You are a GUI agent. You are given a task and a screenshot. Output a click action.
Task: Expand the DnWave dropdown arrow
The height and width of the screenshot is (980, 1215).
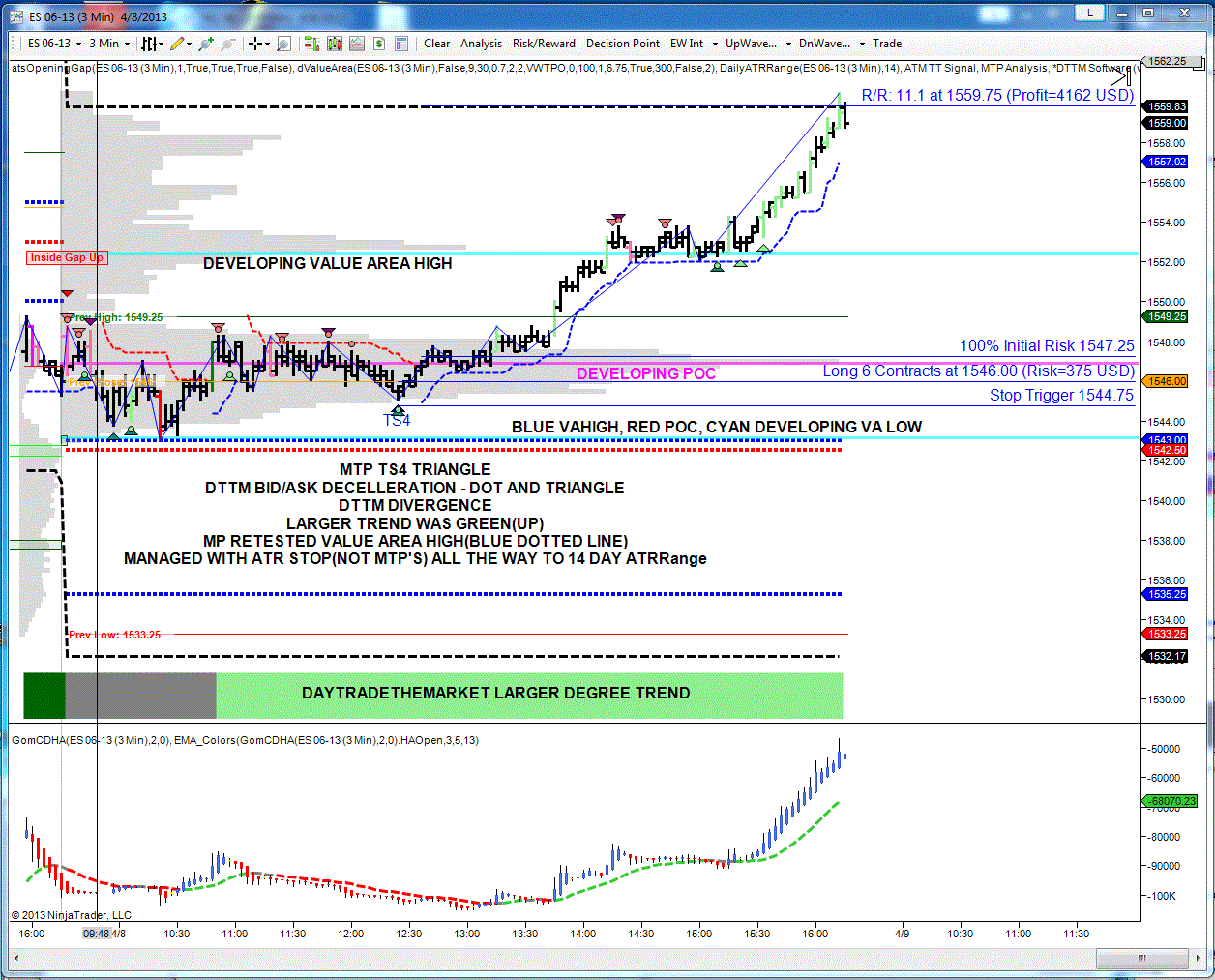[862, 44]
